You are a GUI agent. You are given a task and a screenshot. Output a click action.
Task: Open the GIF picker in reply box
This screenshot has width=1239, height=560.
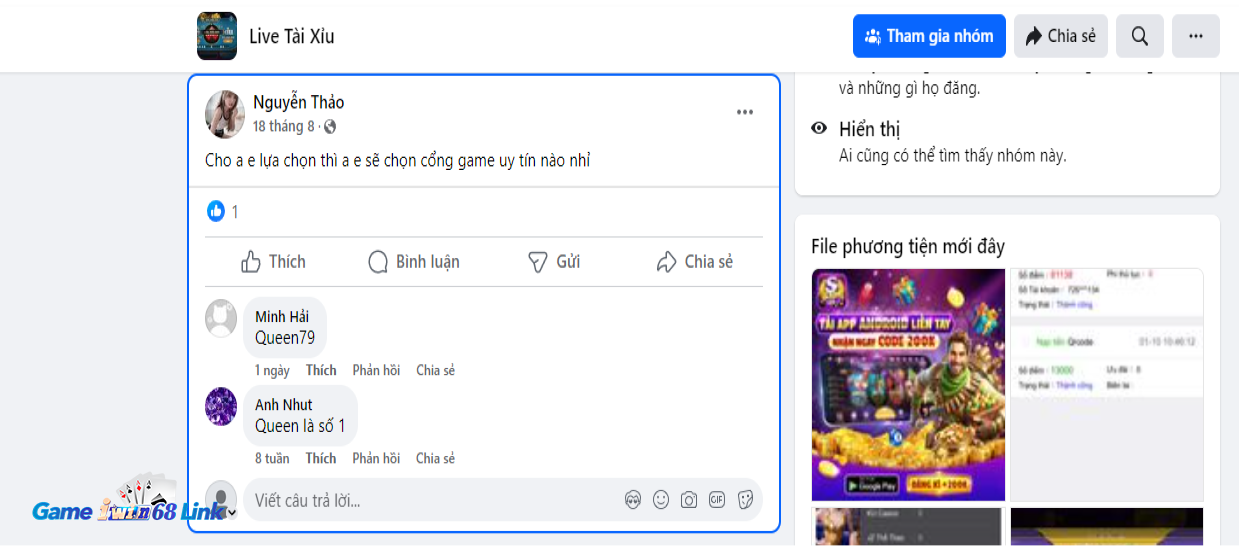716,500
